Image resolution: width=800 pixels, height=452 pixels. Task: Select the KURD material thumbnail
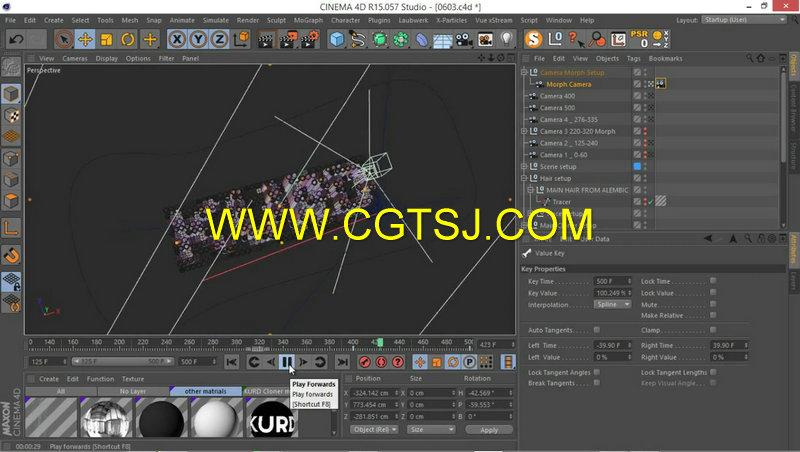click(272, 418)
